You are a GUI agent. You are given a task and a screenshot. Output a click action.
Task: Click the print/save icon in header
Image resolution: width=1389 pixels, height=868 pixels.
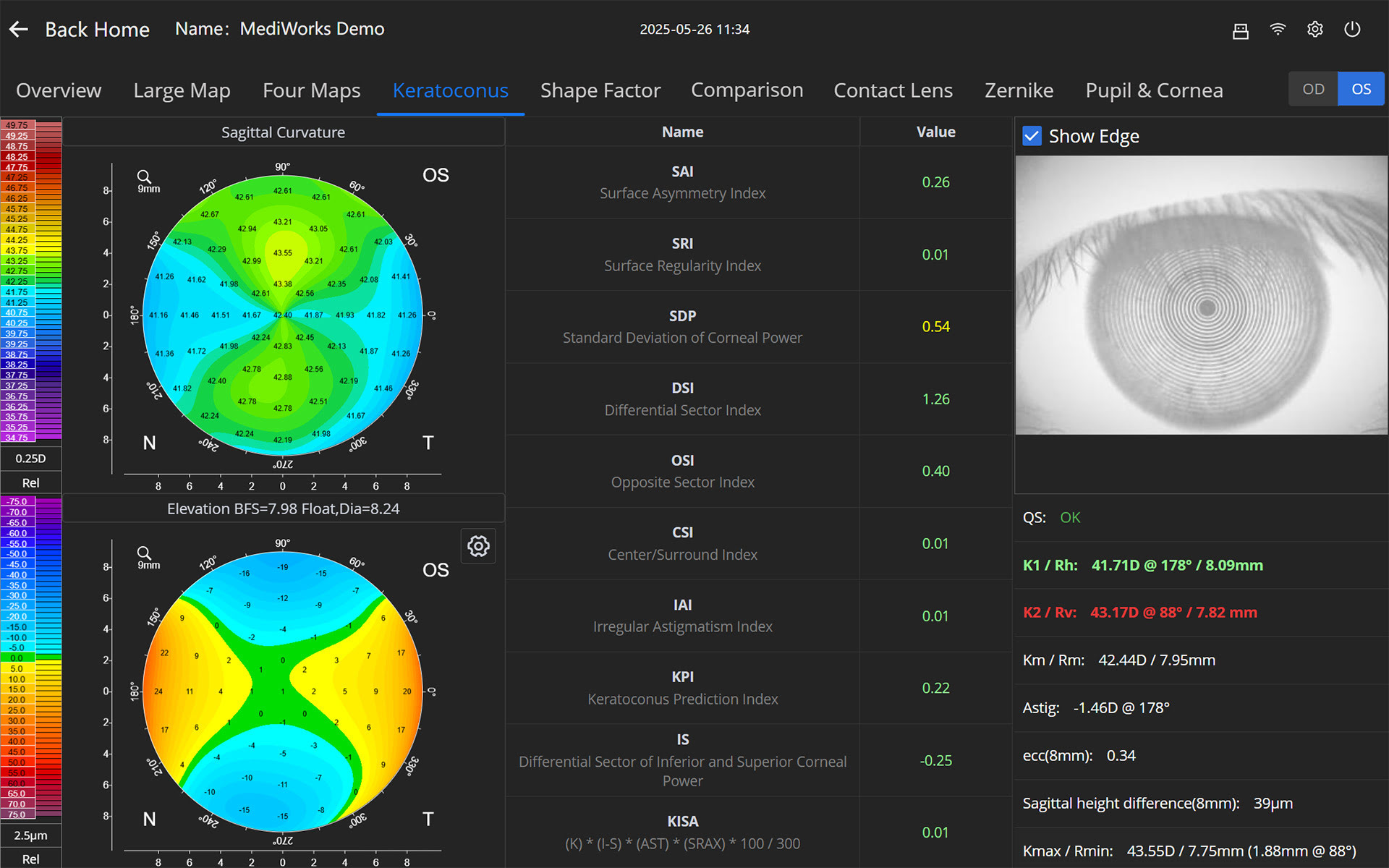1240,30
